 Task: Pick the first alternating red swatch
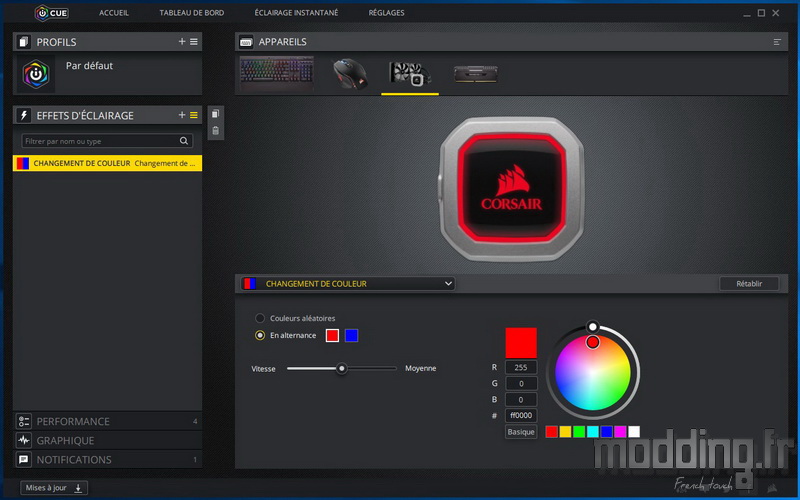[x=332, y=335]
